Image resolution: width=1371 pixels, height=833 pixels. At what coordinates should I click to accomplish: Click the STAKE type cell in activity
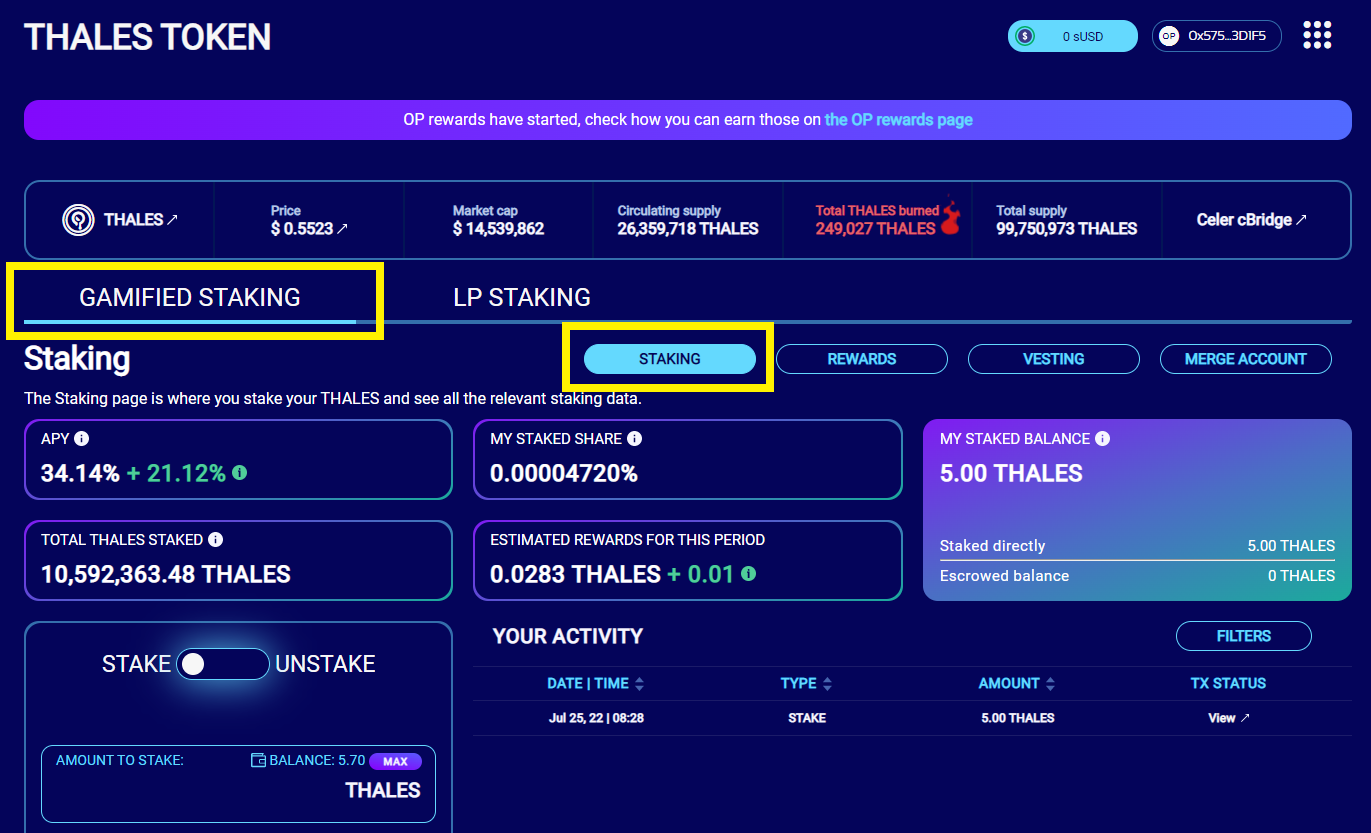807,718
